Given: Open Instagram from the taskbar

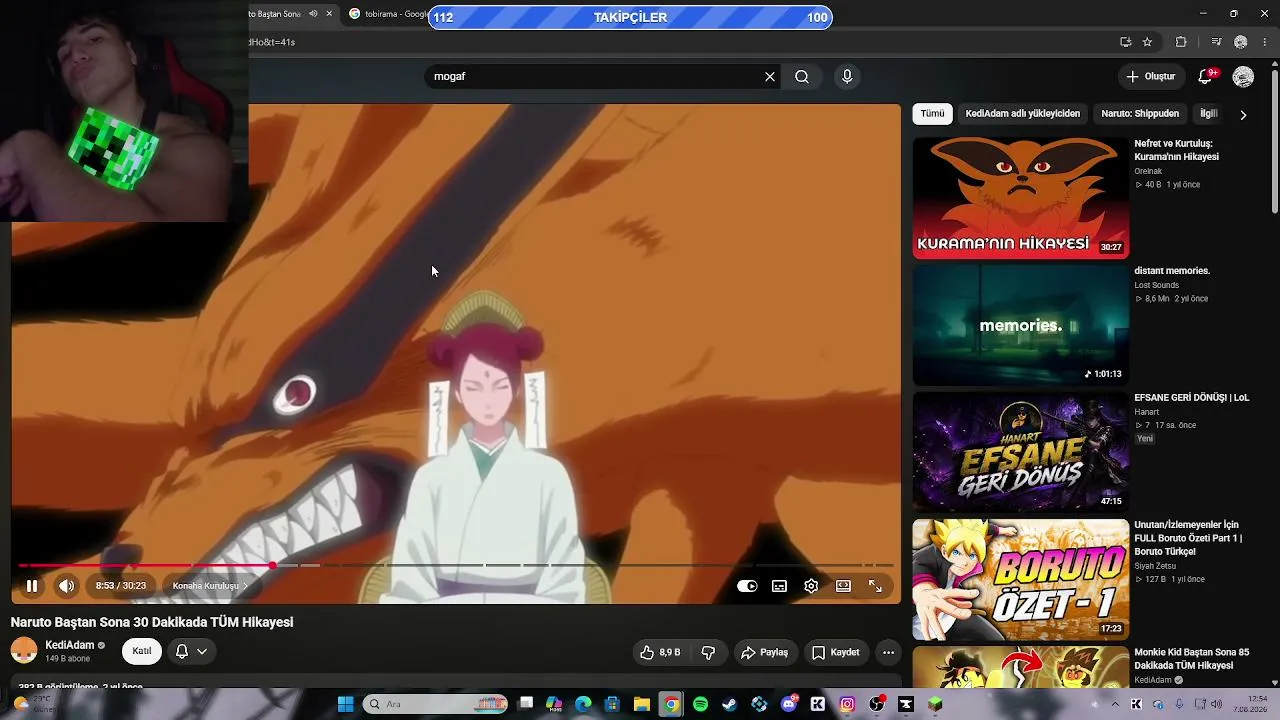Looking at the screenshot, I should coord(847,704).
